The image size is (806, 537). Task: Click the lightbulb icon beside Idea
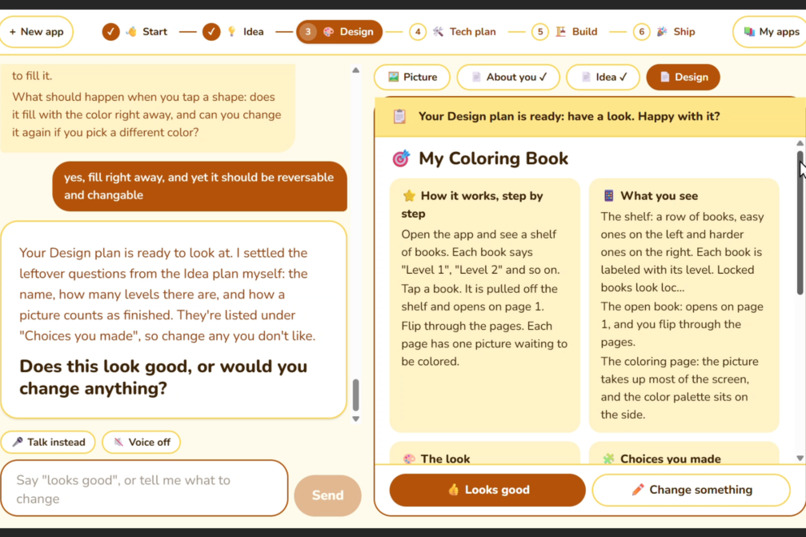(x=232, y=32)
